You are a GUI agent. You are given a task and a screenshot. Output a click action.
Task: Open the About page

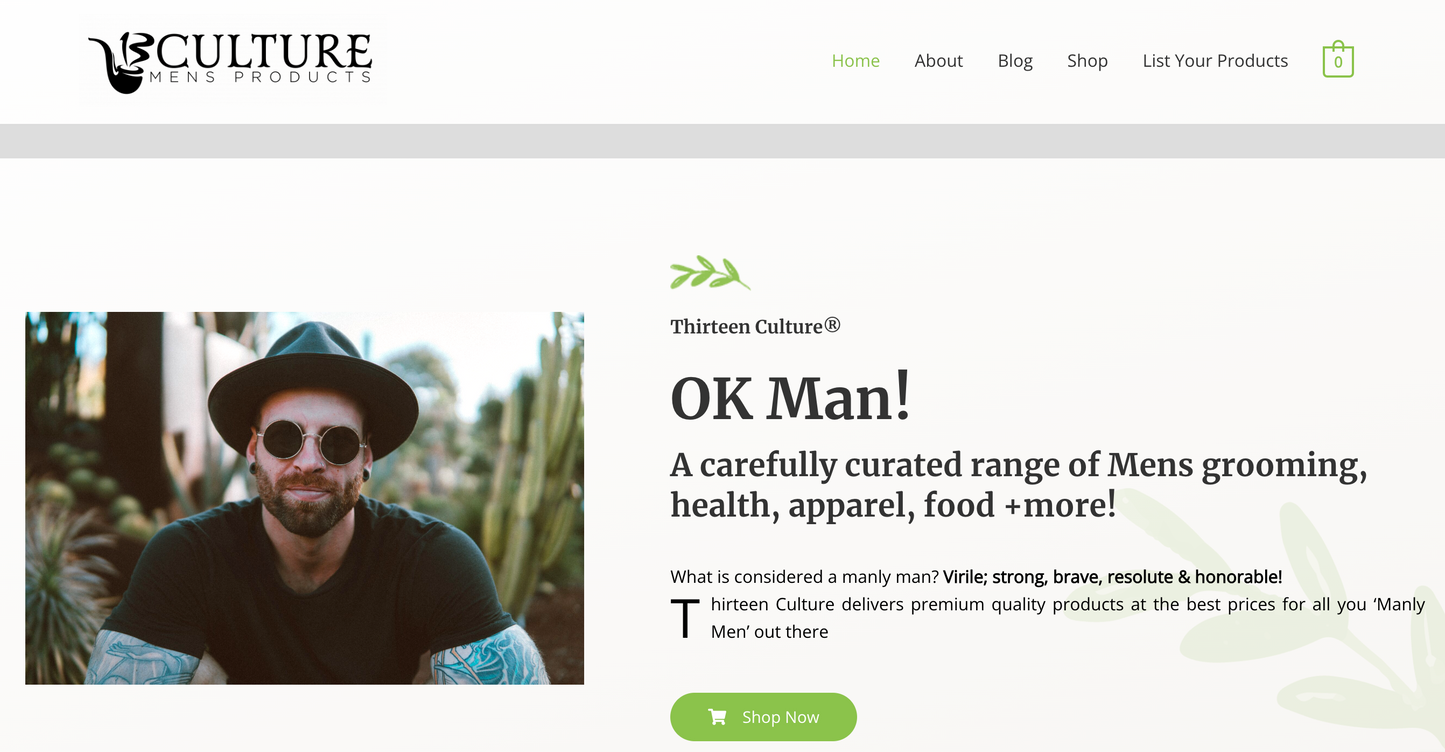point(938,61)
